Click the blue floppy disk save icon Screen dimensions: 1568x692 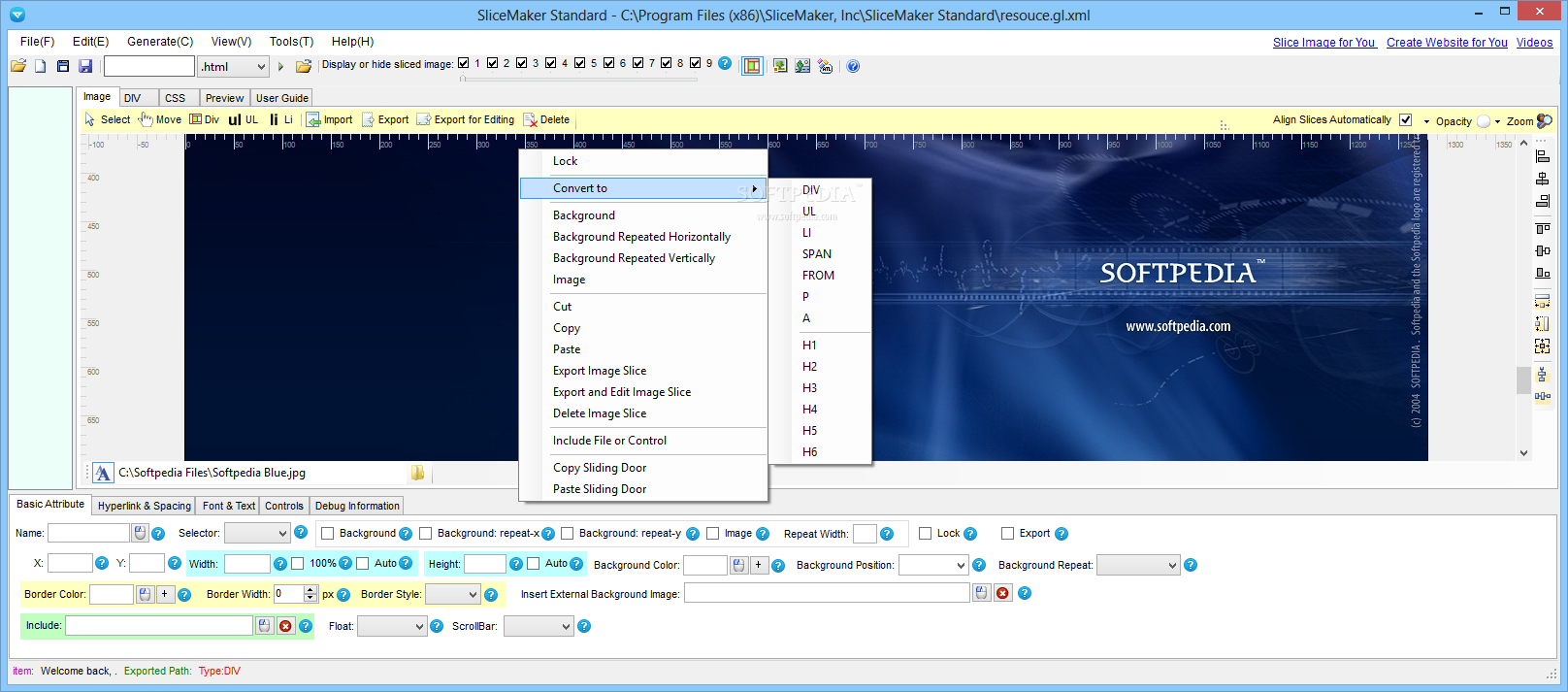(x=85, y=66)
